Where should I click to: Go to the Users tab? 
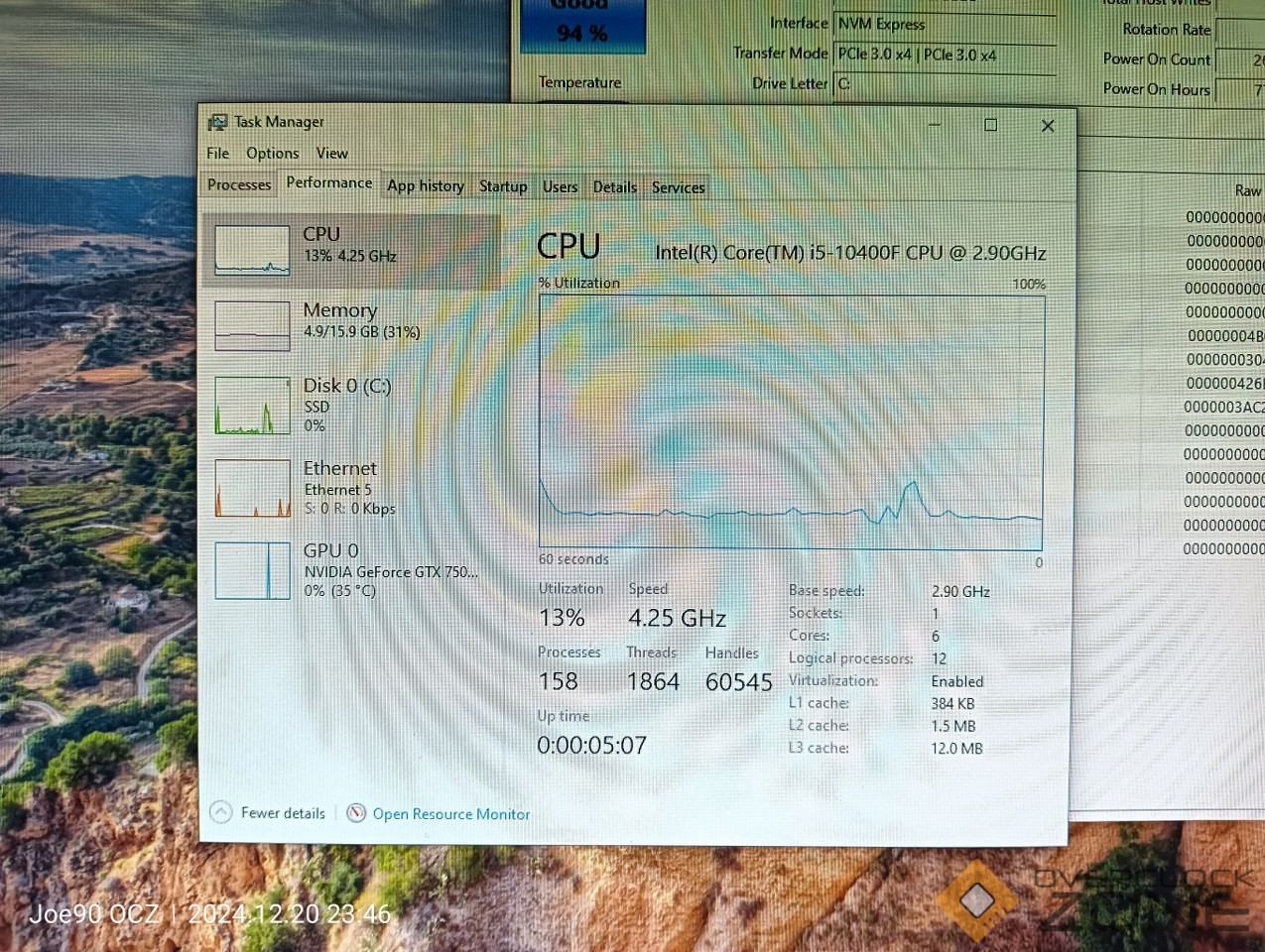[x=560, y=186]
